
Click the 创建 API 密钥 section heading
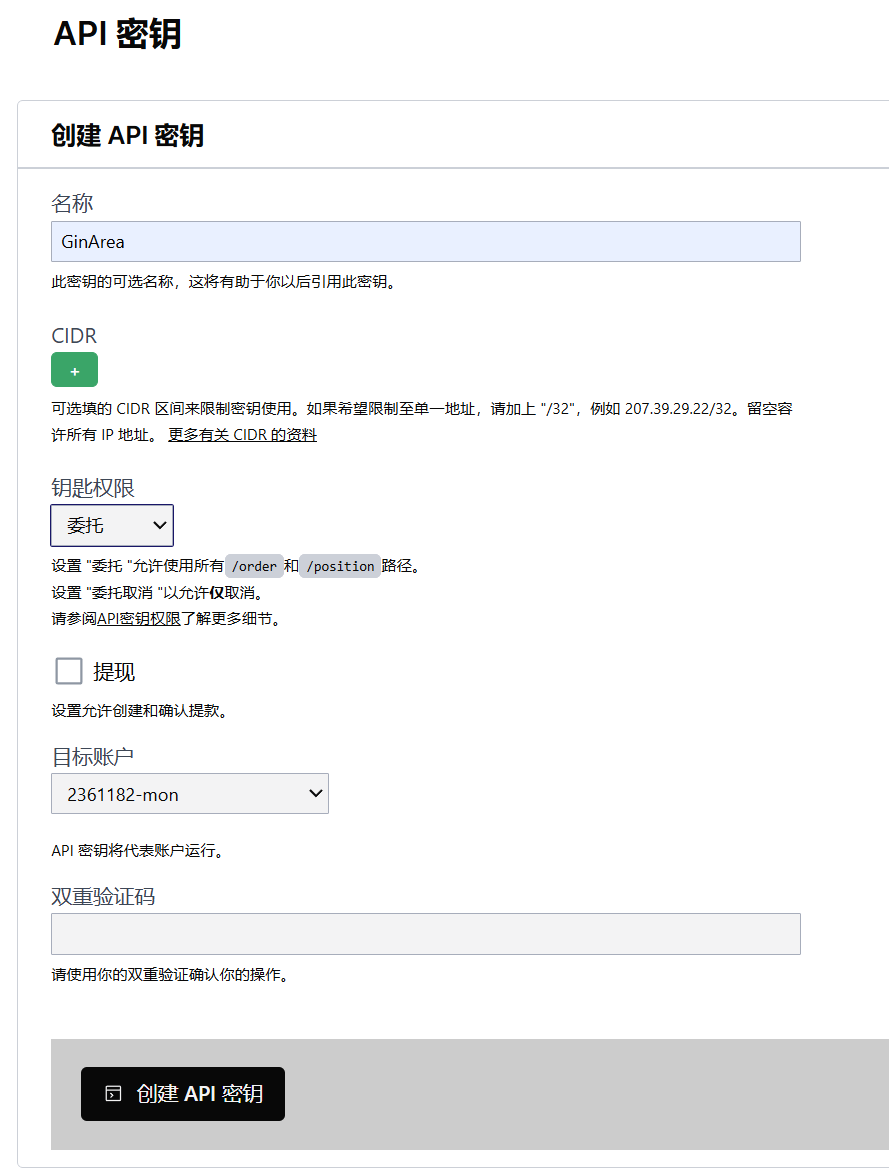[127, 136]
